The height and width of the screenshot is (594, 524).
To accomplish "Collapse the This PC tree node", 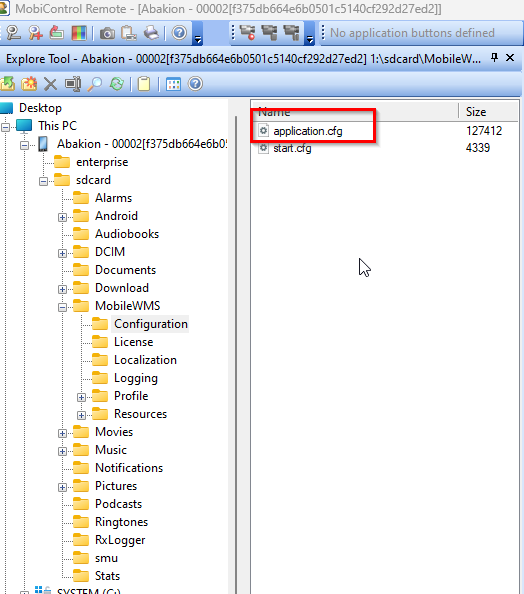I will (5, 127).
